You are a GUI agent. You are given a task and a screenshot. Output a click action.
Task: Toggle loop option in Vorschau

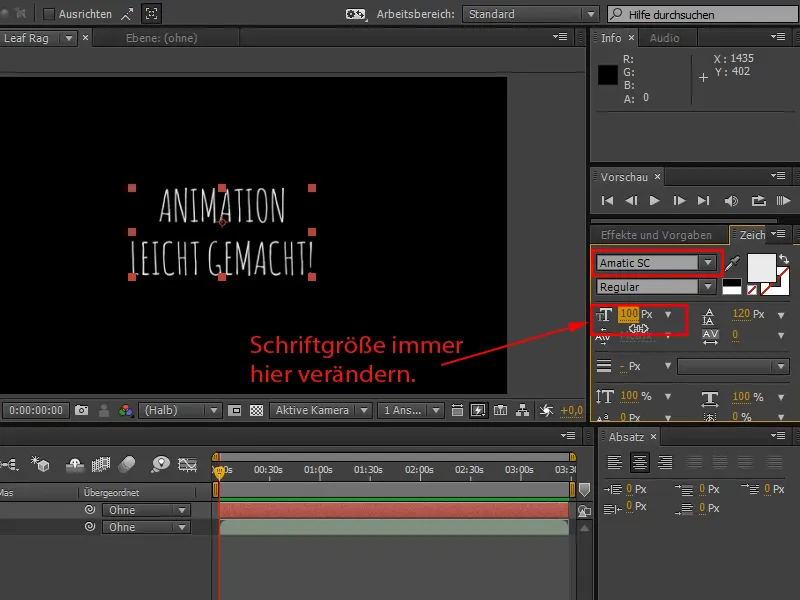pos(759,201)
